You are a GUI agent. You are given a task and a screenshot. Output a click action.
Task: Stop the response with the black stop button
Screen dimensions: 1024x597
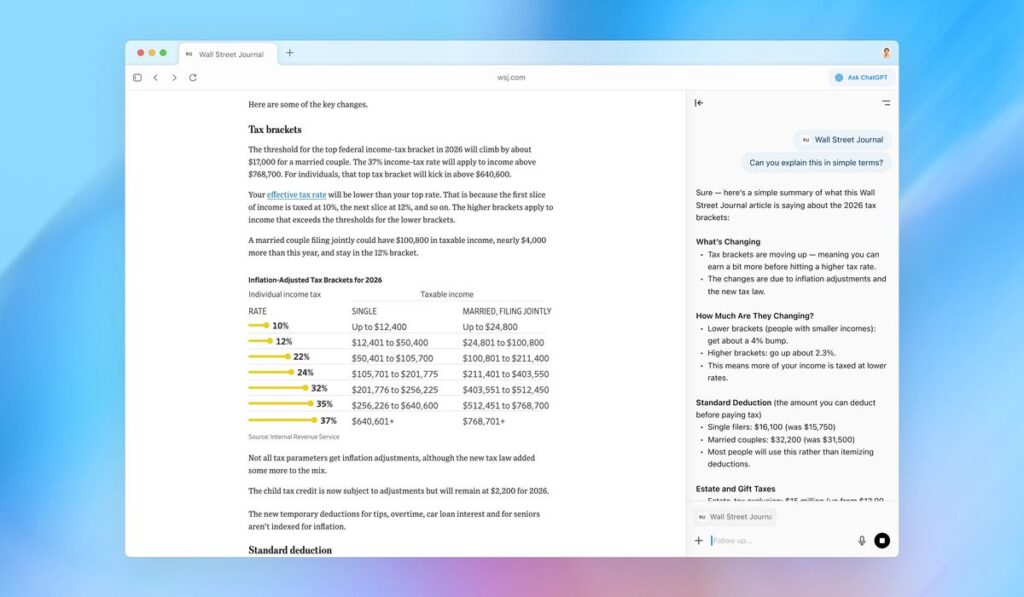[882, 540]
